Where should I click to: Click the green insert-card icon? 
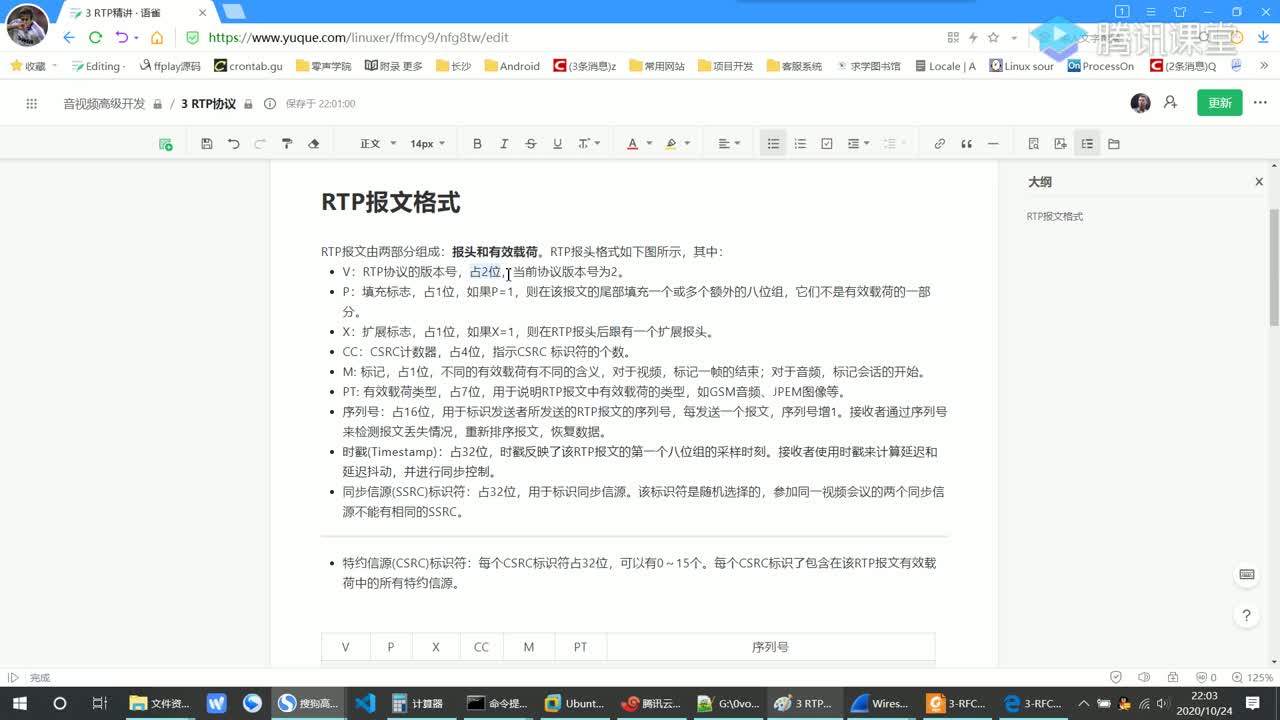166,144
